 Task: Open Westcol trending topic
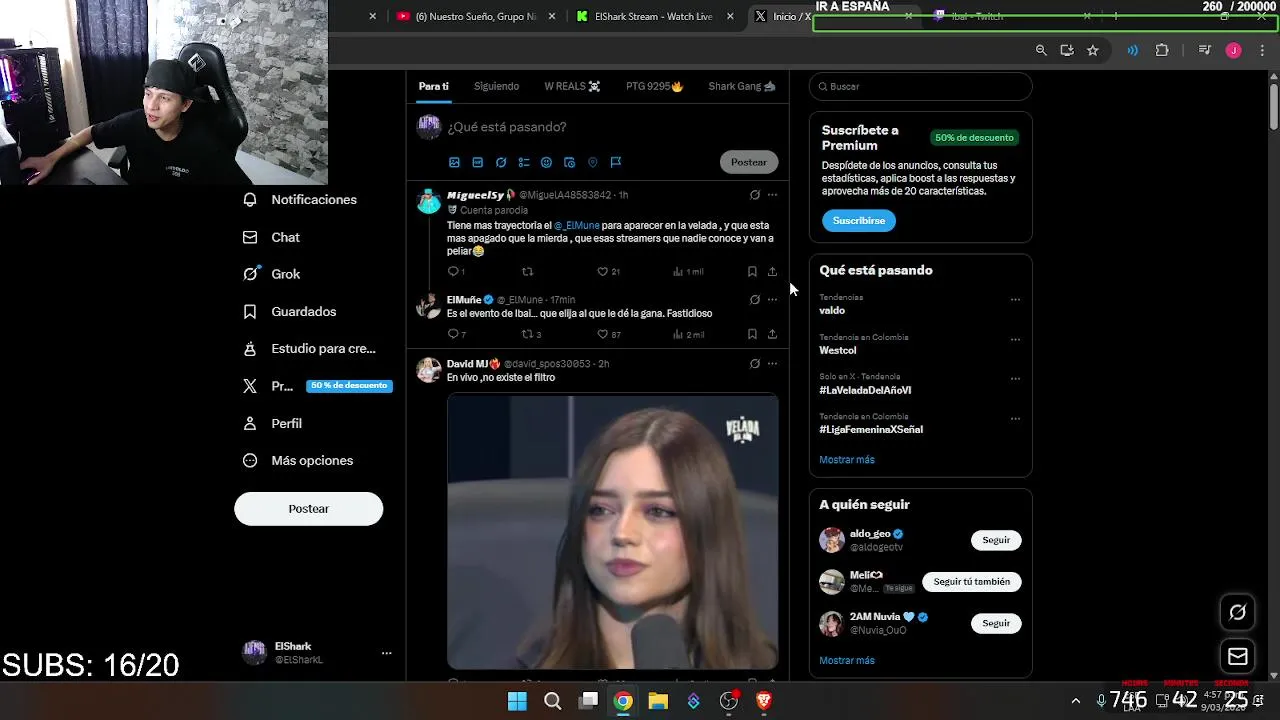point(838,350)
